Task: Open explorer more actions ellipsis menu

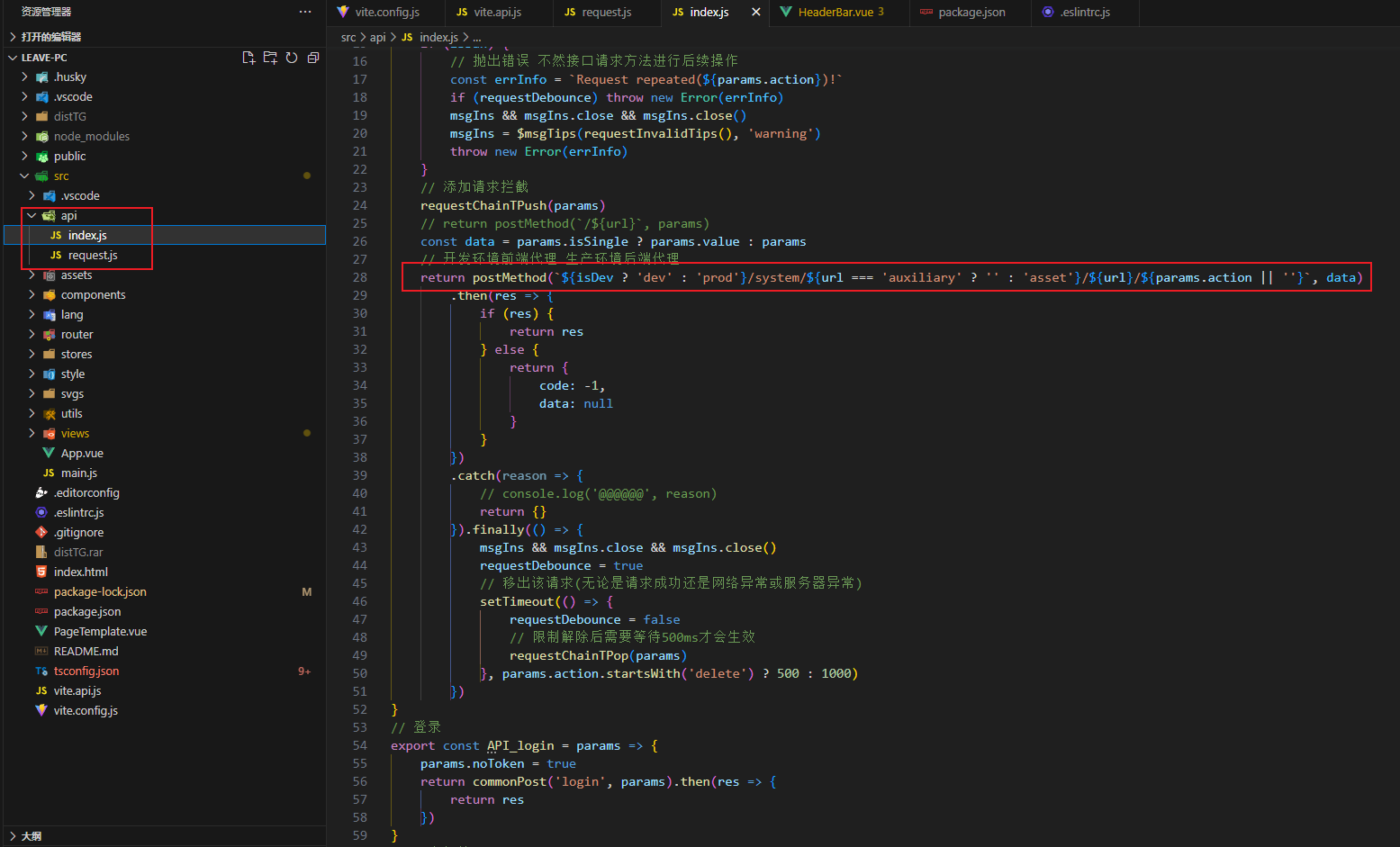Action: [305, 12]
